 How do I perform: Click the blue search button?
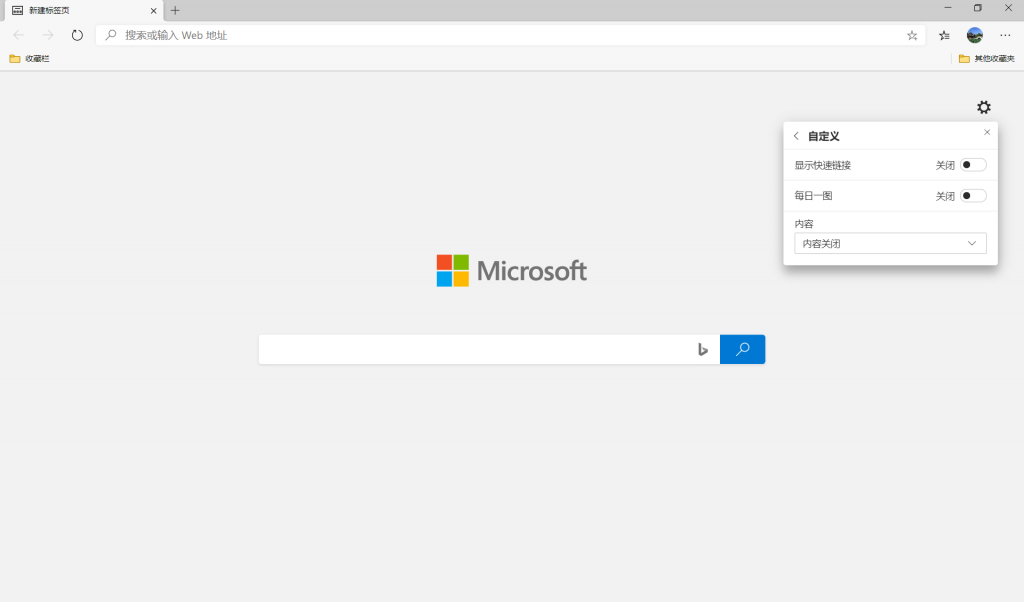[742, 349]
